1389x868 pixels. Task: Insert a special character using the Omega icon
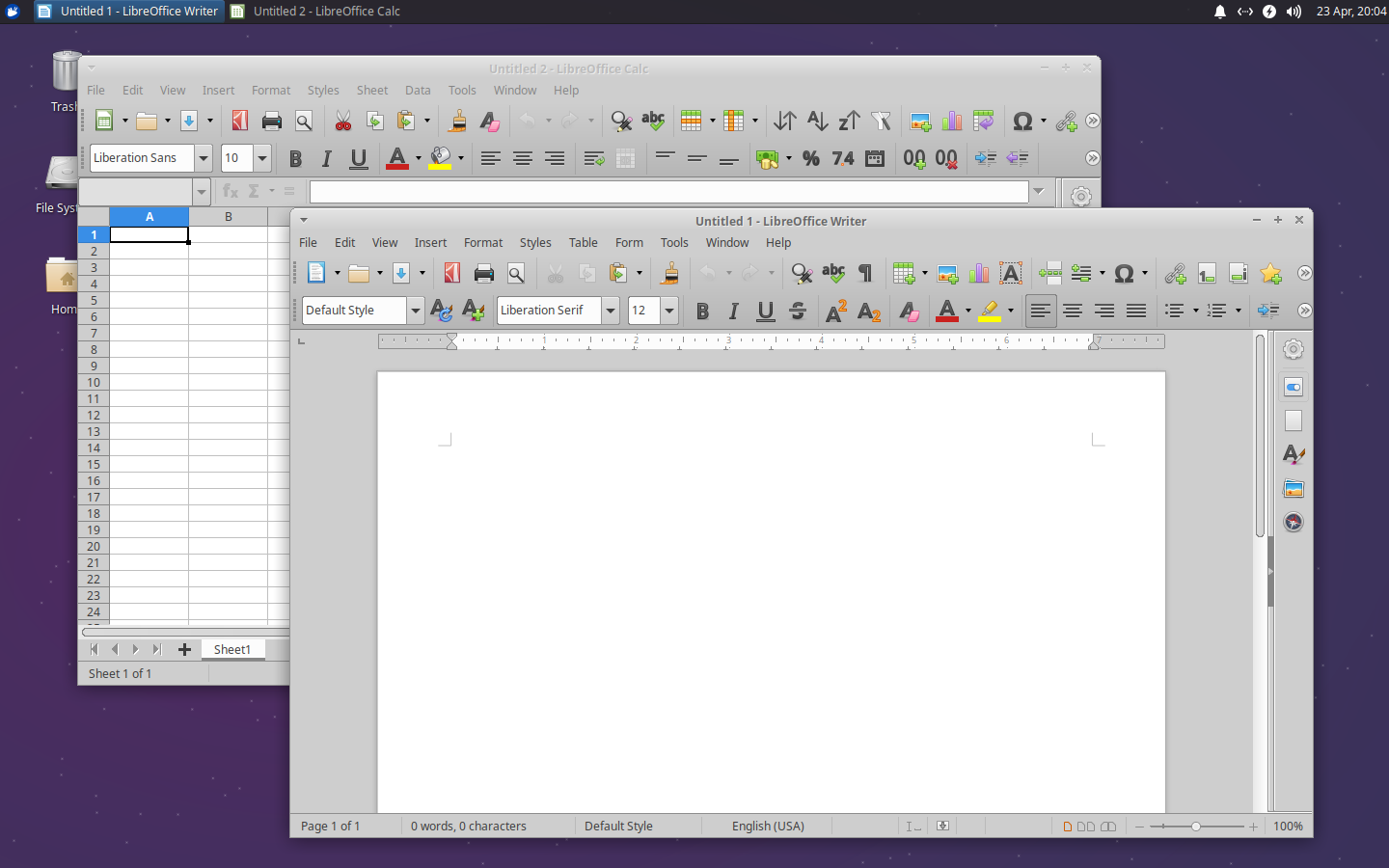(x=1126, y=273)
